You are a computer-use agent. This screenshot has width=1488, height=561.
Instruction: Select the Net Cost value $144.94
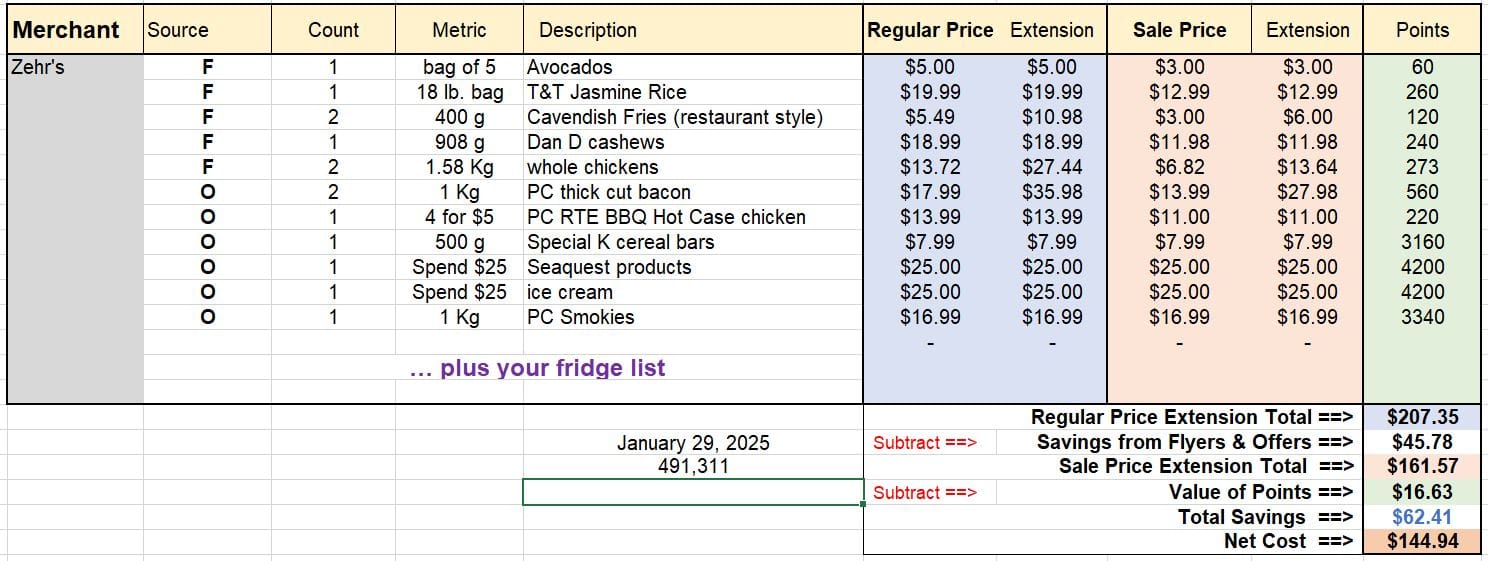(1422, 541)
